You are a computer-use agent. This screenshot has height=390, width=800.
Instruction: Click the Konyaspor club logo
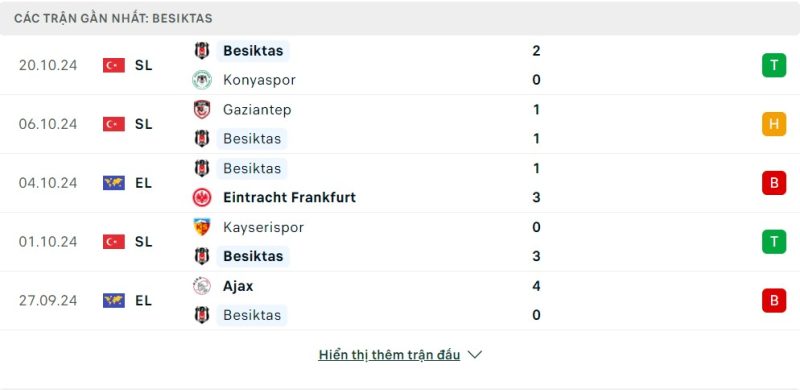pos(202,80)
